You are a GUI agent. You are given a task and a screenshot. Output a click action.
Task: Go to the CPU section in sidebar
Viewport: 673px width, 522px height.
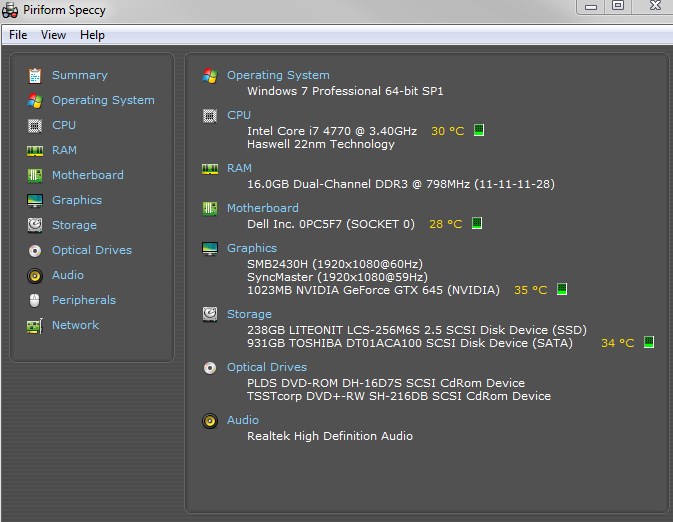pyautogui.click(x=64, y=125)
